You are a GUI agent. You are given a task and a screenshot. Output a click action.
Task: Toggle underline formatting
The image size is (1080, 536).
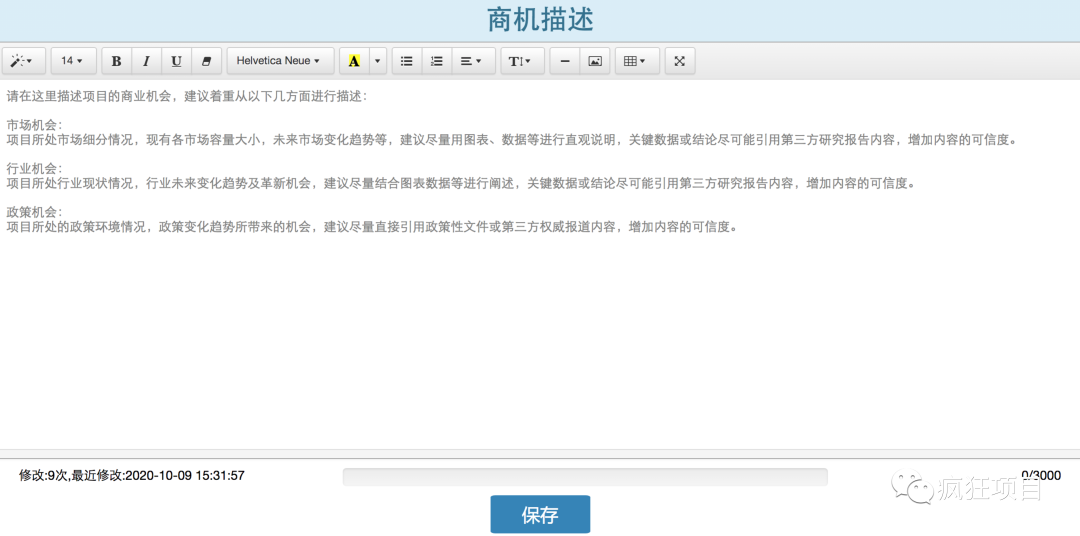tap(176, 61)
